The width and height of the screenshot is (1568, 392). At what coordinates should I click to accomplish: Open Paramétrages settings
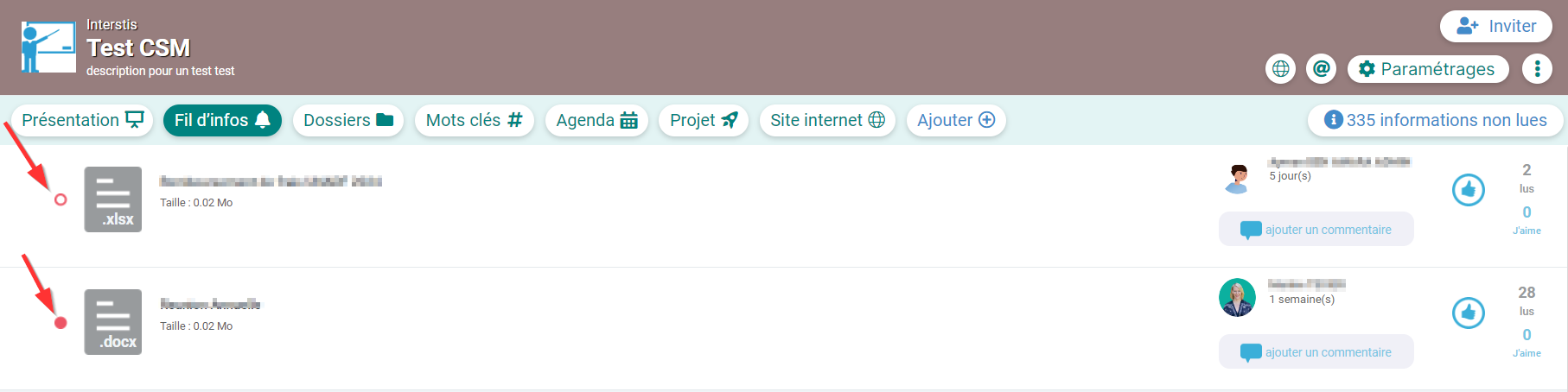click(1428, 69)
